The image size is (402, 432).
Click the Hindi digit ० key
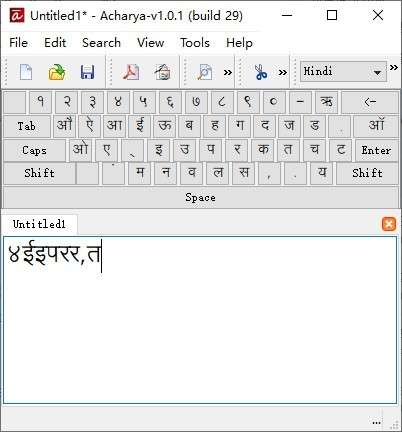pos(274,102)
